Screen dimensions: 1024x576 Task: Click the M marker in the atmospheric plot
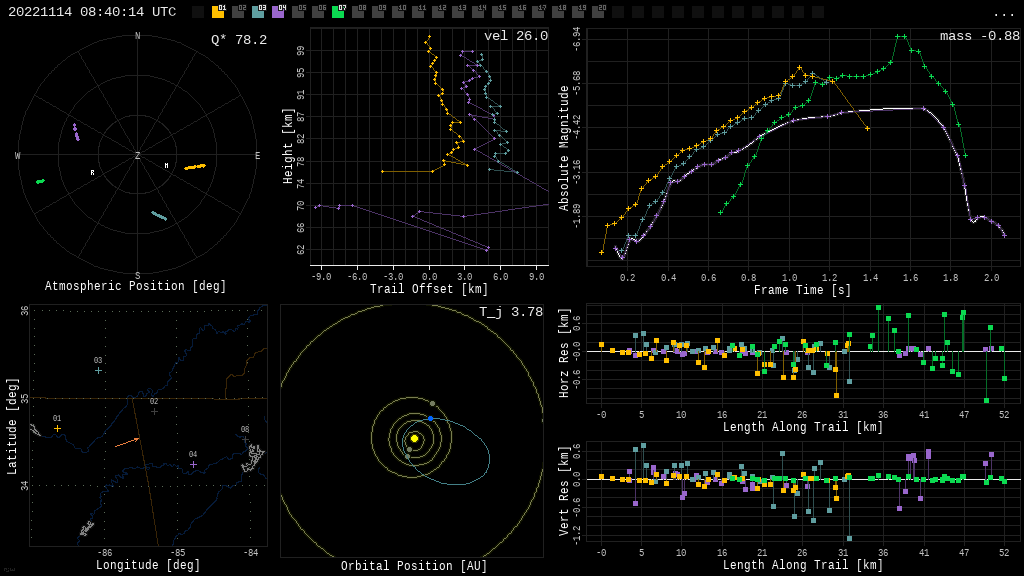point(166,166)
